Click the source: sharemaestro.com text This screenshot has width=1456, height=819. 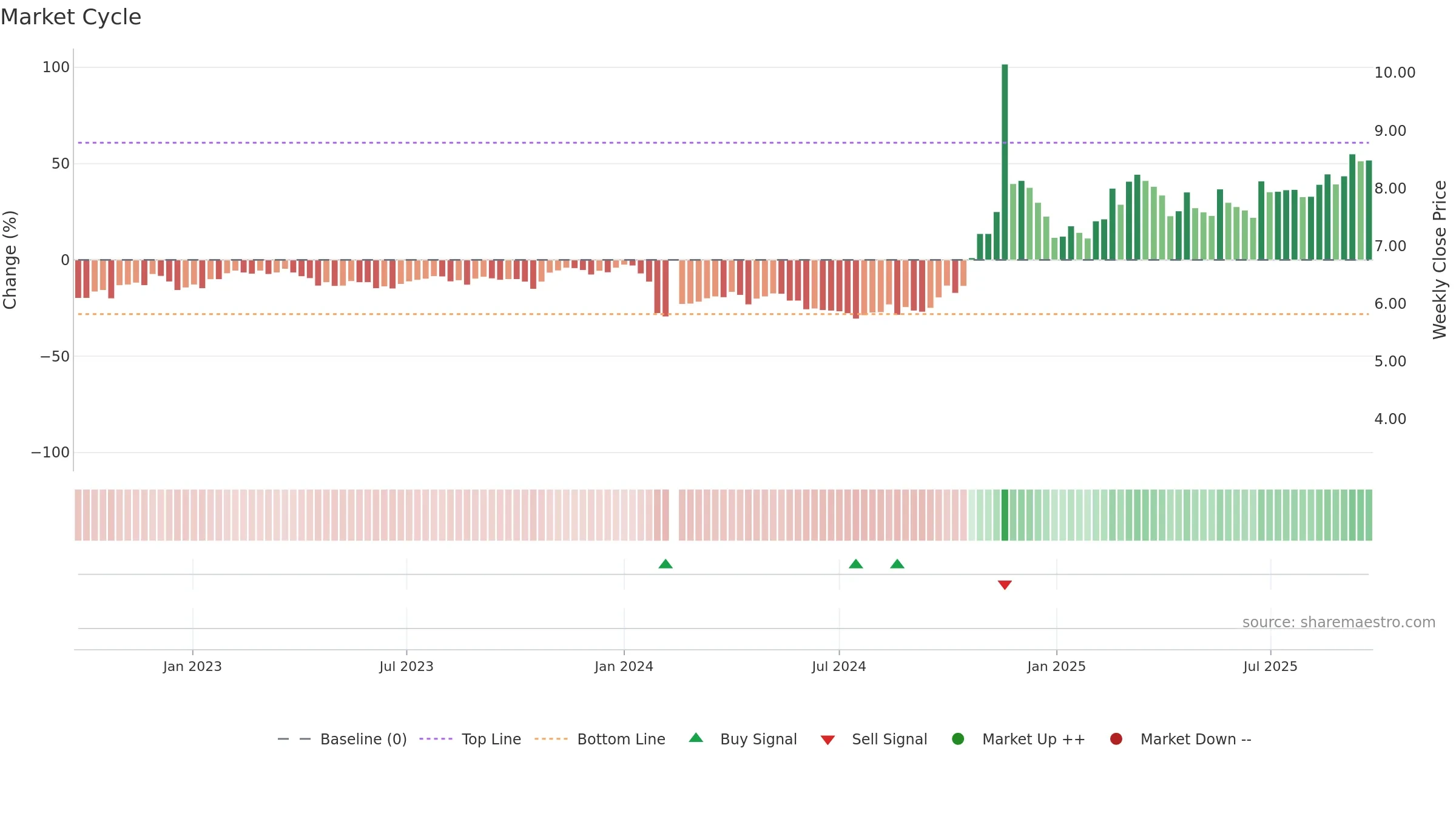1339,622
